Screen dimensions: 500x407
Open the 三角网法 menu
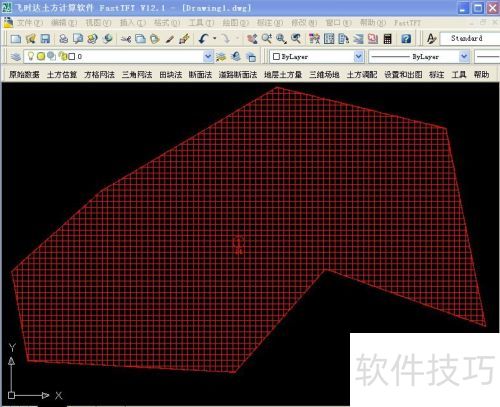[137, 75]
